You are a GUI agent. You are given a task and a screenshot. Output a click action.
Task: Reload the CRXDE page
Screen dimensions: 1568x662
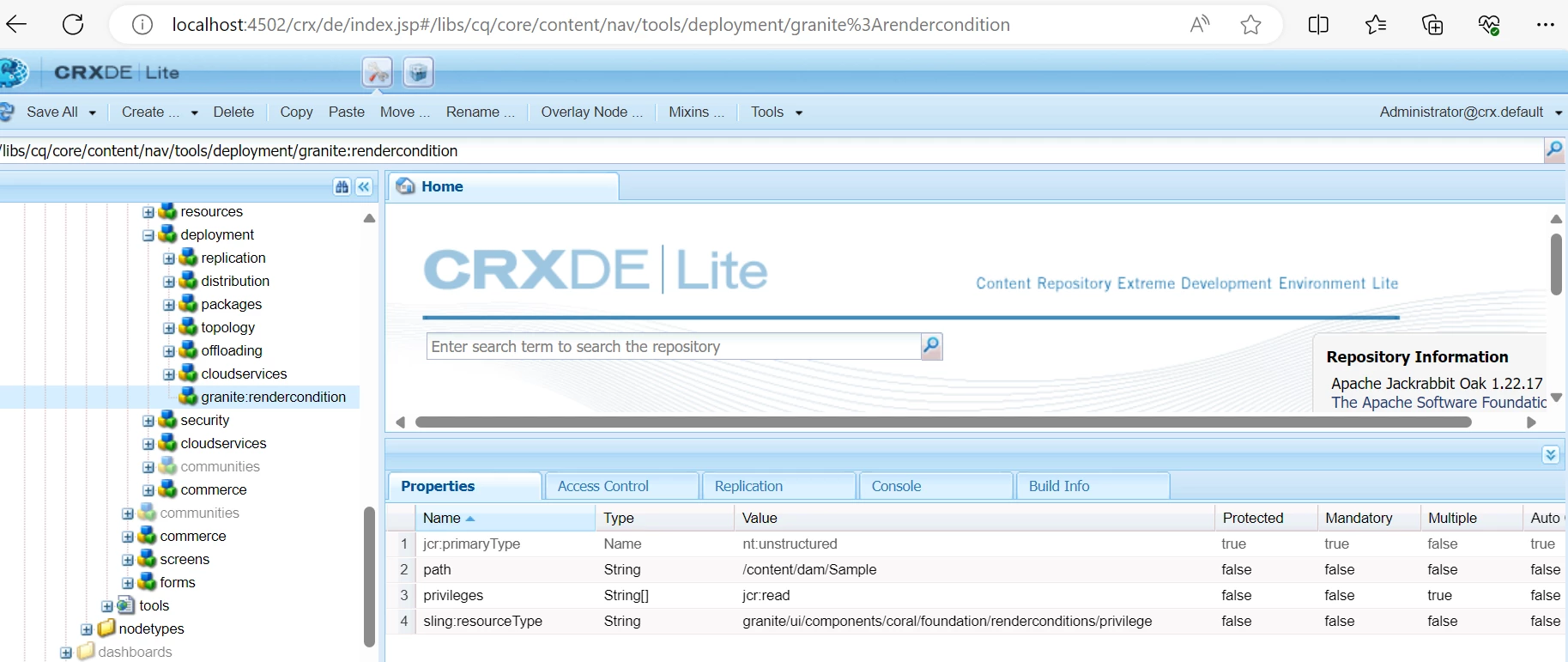point(73,24)
